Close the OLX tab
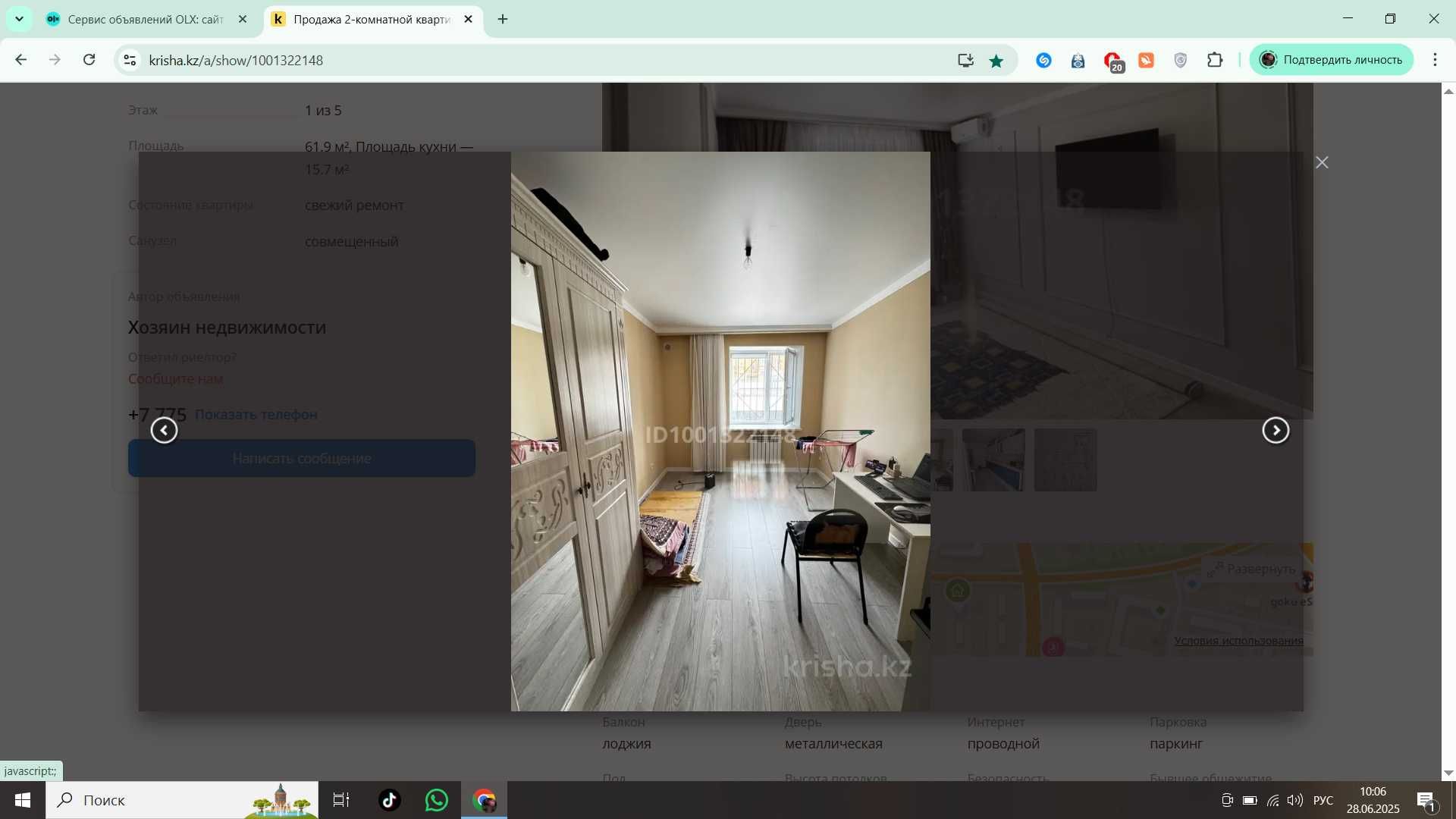The width and height of the screenshot is (1456, 819). (243, 20)
